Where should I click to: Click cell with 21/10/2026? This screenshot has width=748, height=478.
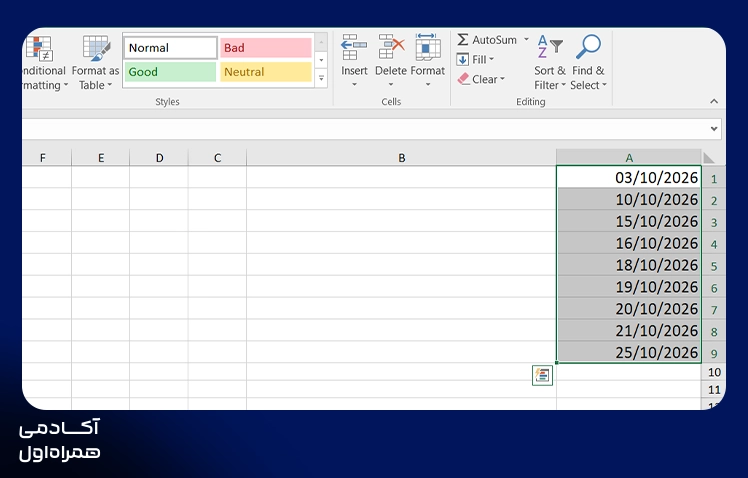pyautogui.click(x=629, y=331)
